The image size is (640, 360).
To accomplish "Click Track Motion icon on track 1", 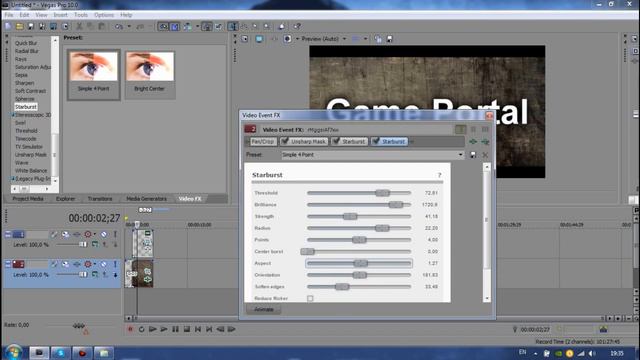I will pyautogui.click(x=65, y=234).
